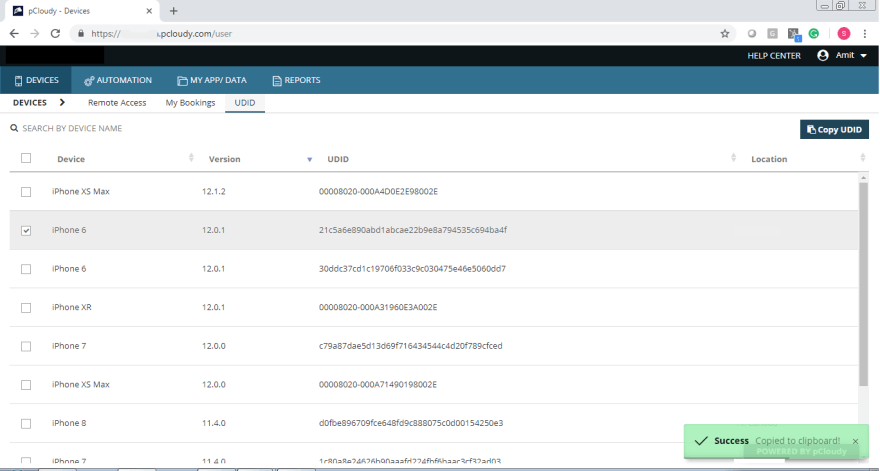Click the gray G extension icon

[772, 34]
